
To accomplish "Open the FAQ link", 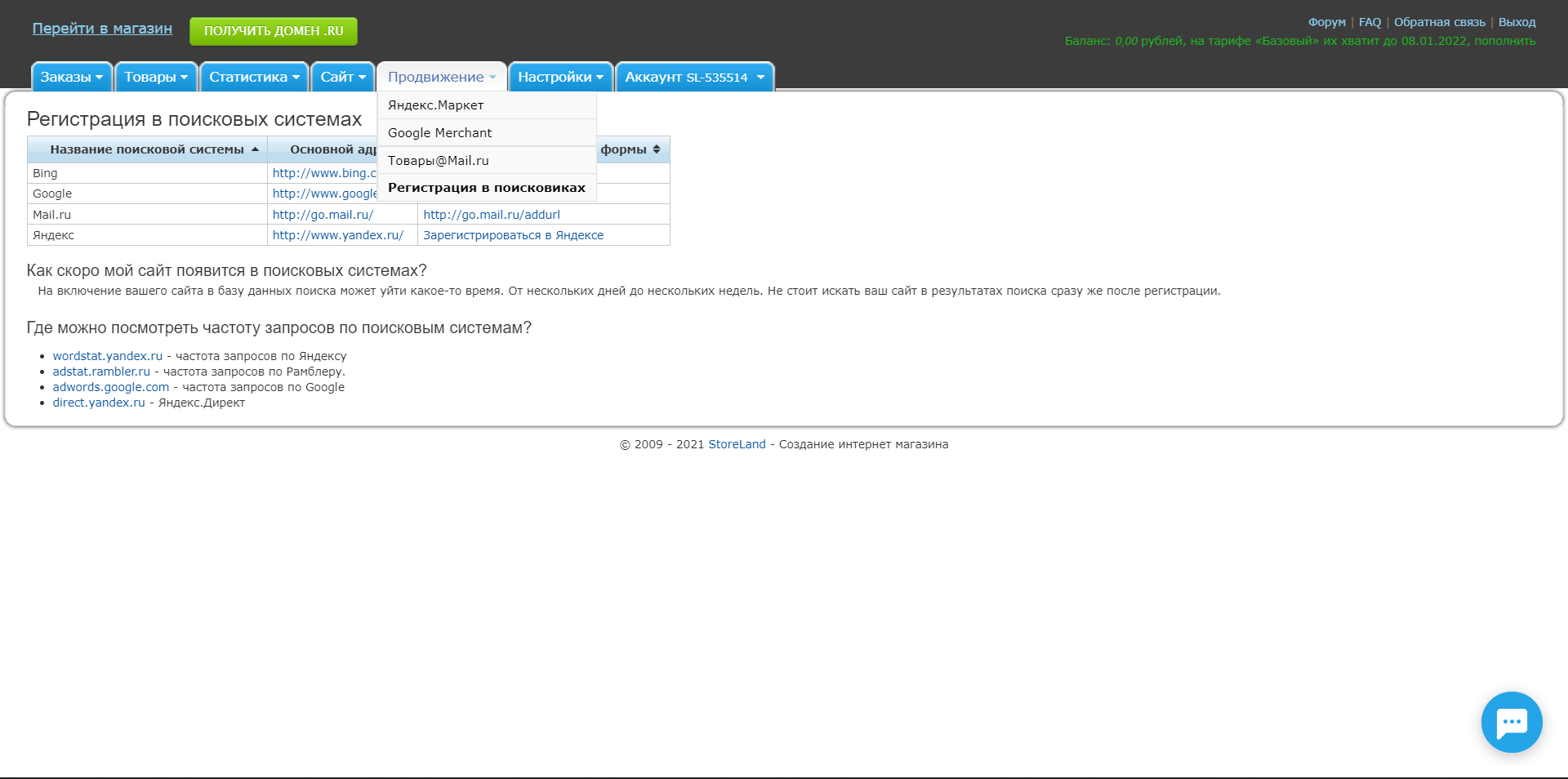I will coord(1370,22).
